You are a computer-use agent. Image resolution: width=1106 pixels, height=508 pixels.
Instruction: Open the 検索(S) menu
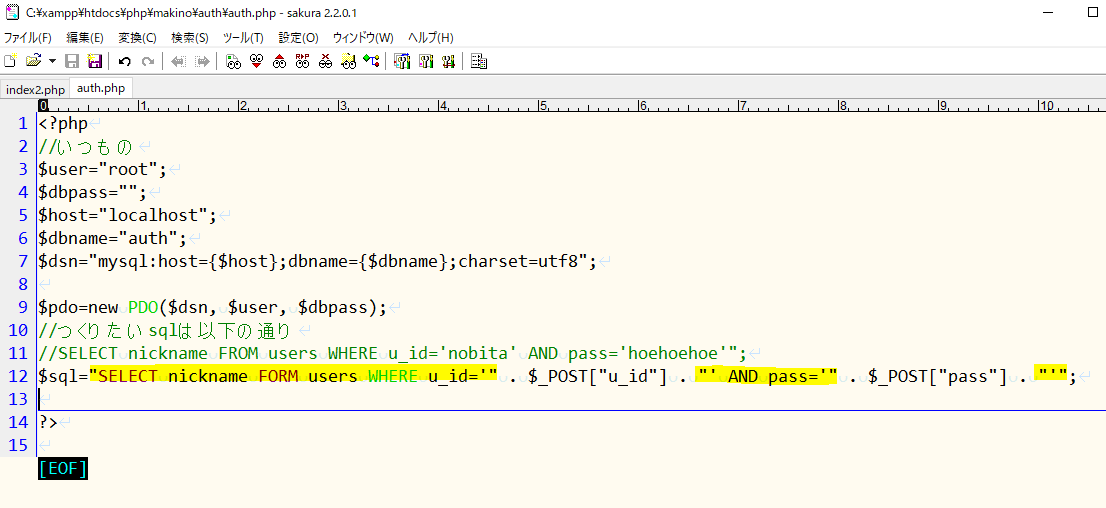pos(190,37)
